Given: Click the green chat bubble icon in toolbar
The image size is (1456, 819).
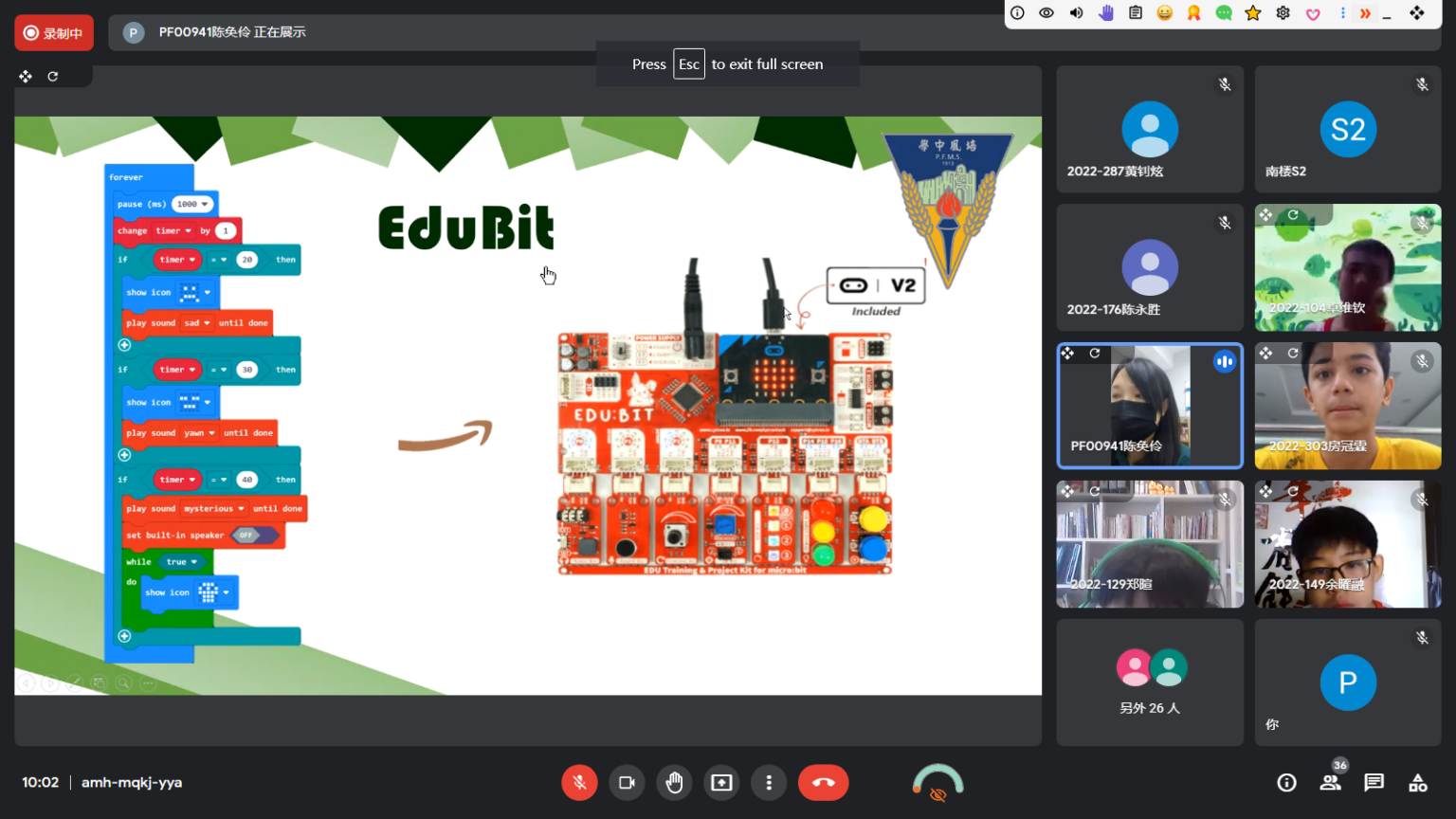Looking at the screenshot, I should click(x=1224, y=13).
